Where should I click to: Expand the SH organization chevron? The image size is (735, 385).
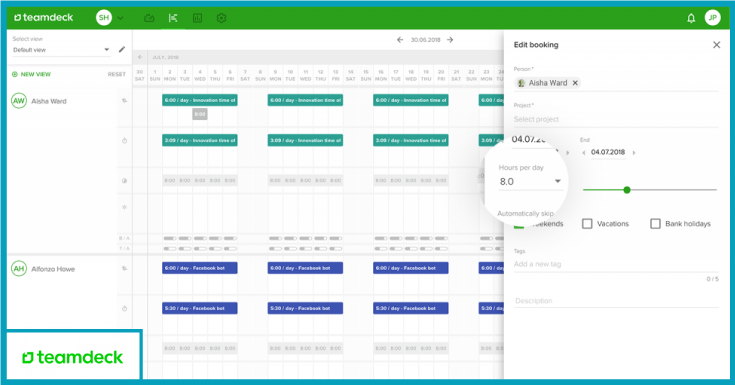click(120, 18)
